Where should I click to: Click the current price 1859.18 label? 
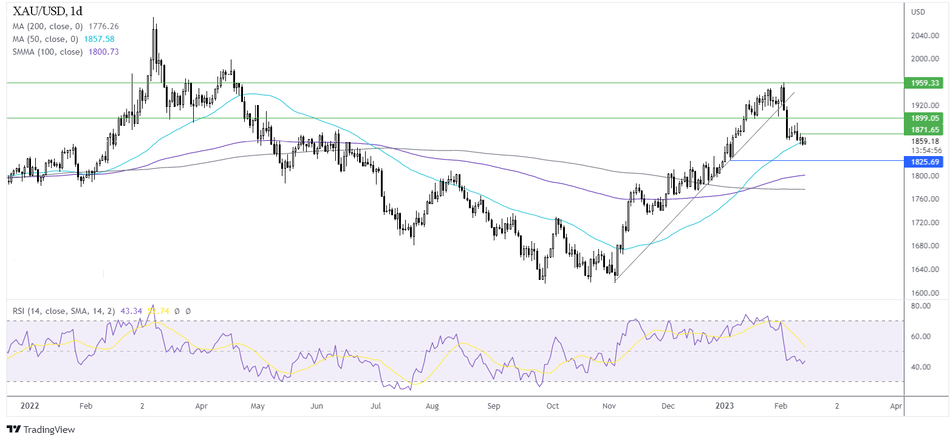click(923, 141)
